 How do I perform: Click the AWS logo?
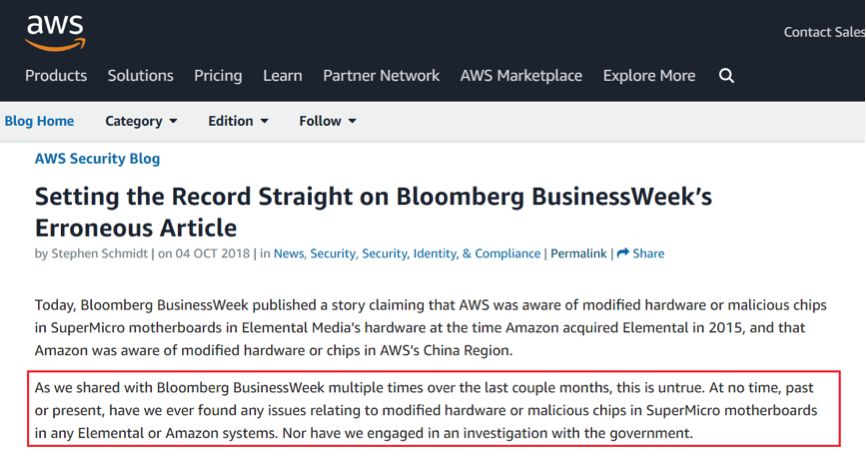pyautogui.click(x=55, y=31)
